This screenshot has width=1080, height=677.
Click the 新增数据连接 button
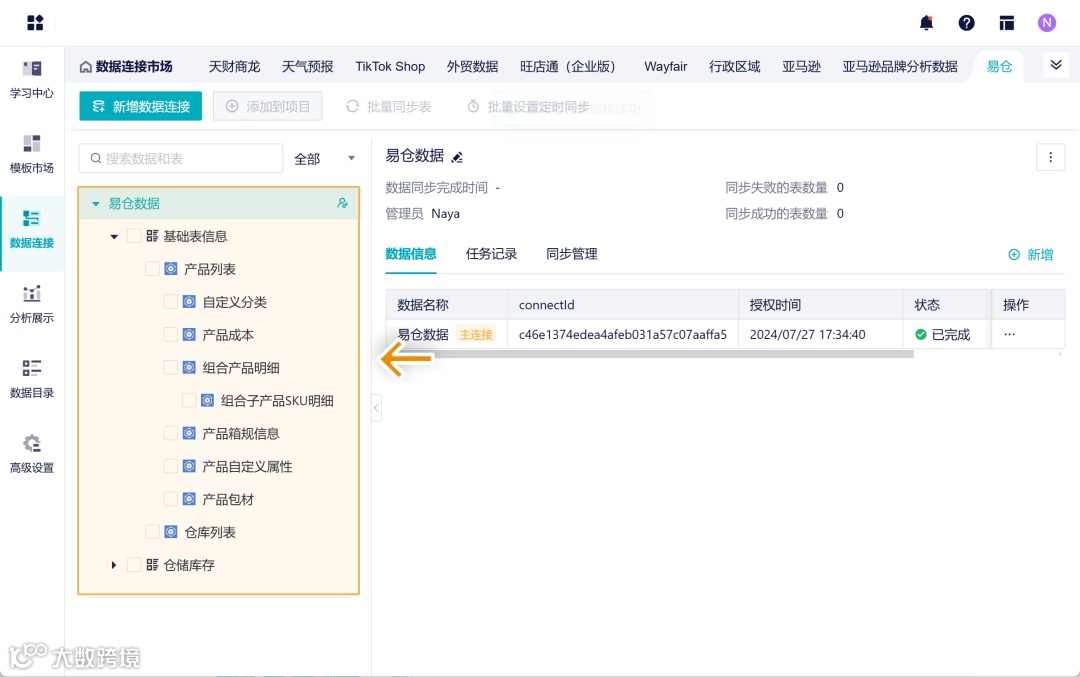(x=140, y=105)
